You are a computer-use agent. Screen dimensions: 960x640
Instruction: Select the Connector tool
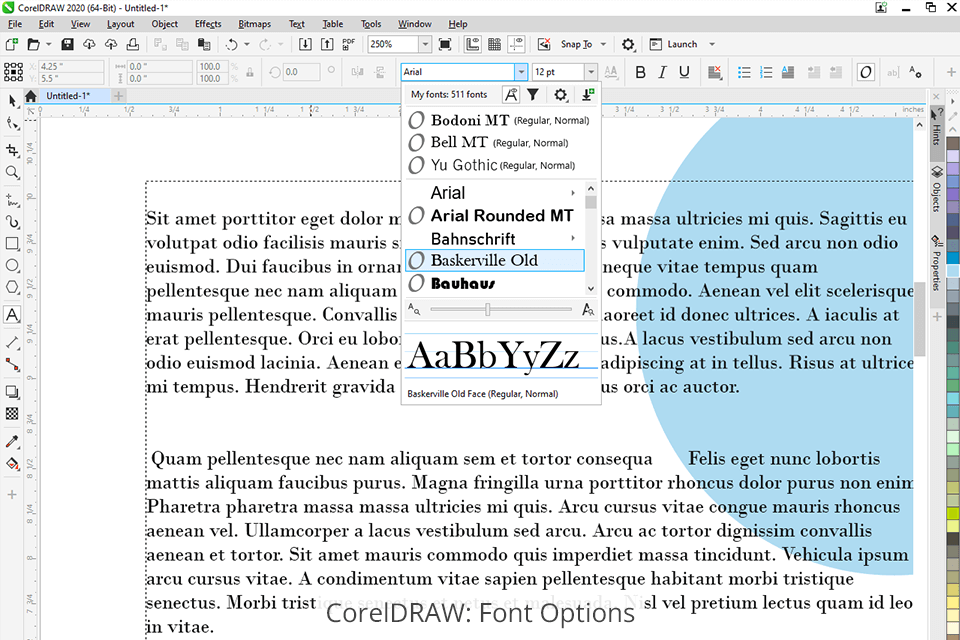[x=12, y=365]
